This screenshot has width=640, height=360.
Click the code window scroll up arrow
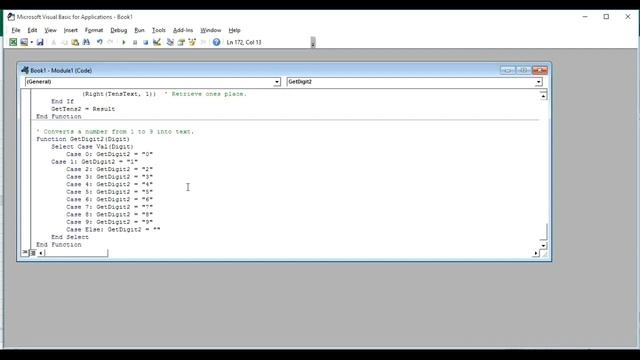(x=543, y=96)
